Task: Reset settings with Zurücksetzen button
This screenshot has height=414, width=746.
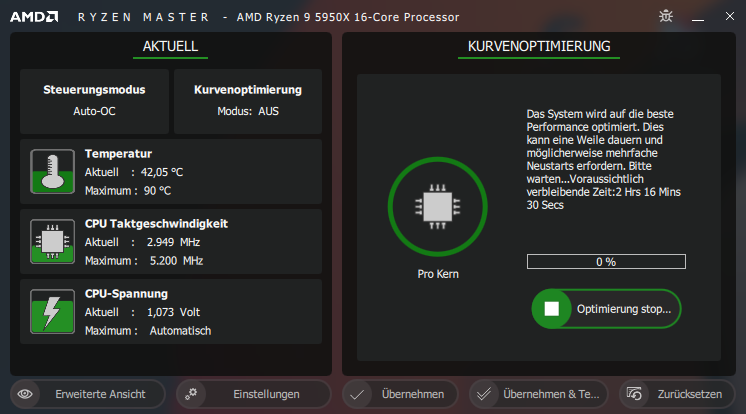Action: 677,394
